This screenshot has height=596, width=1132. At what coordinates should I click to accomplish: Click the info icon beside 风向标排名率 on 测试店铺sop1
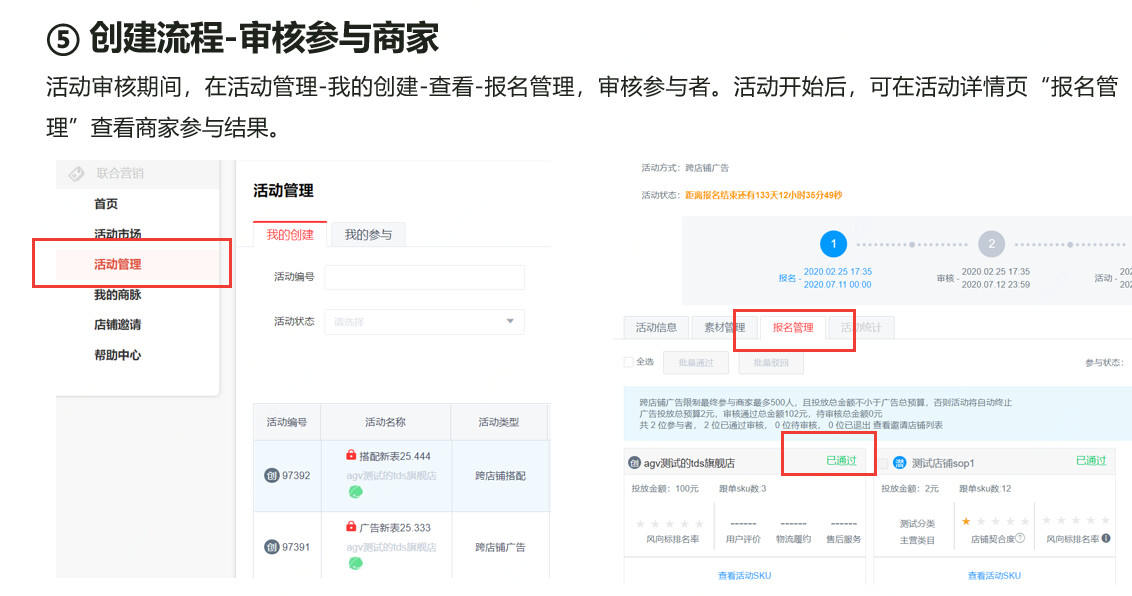pyautogui.click(x=1106, y=538)
